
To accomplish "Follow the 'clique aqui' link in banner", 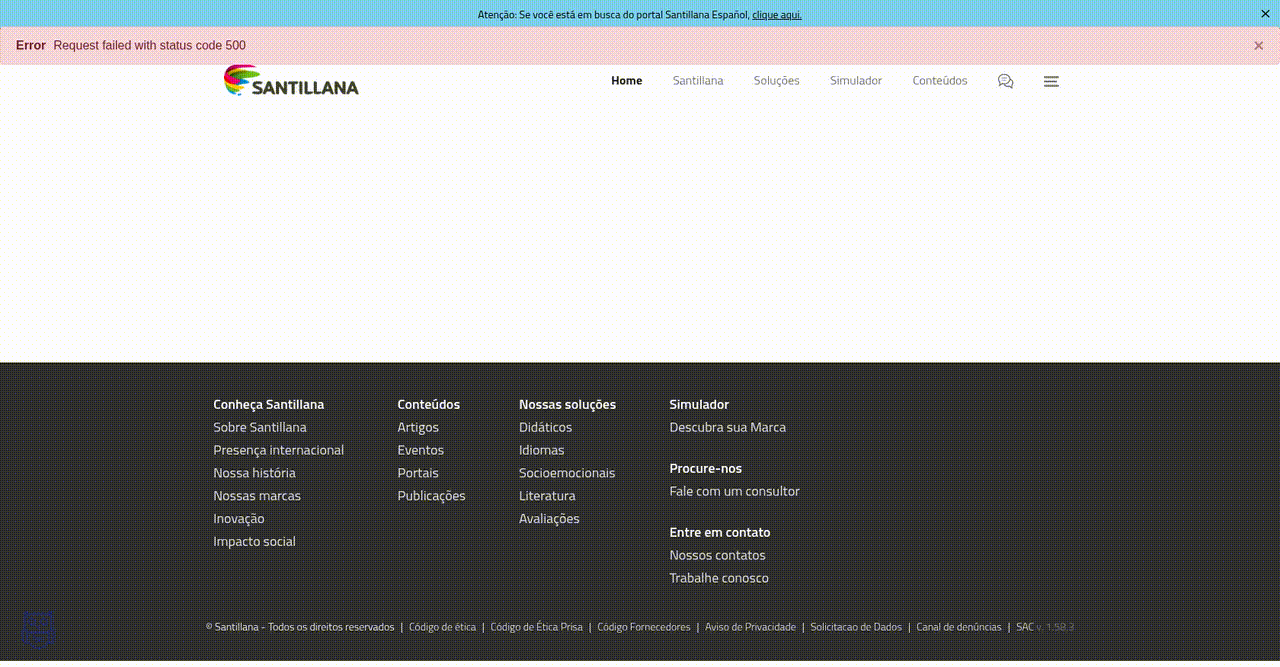I will click(777, 15).
